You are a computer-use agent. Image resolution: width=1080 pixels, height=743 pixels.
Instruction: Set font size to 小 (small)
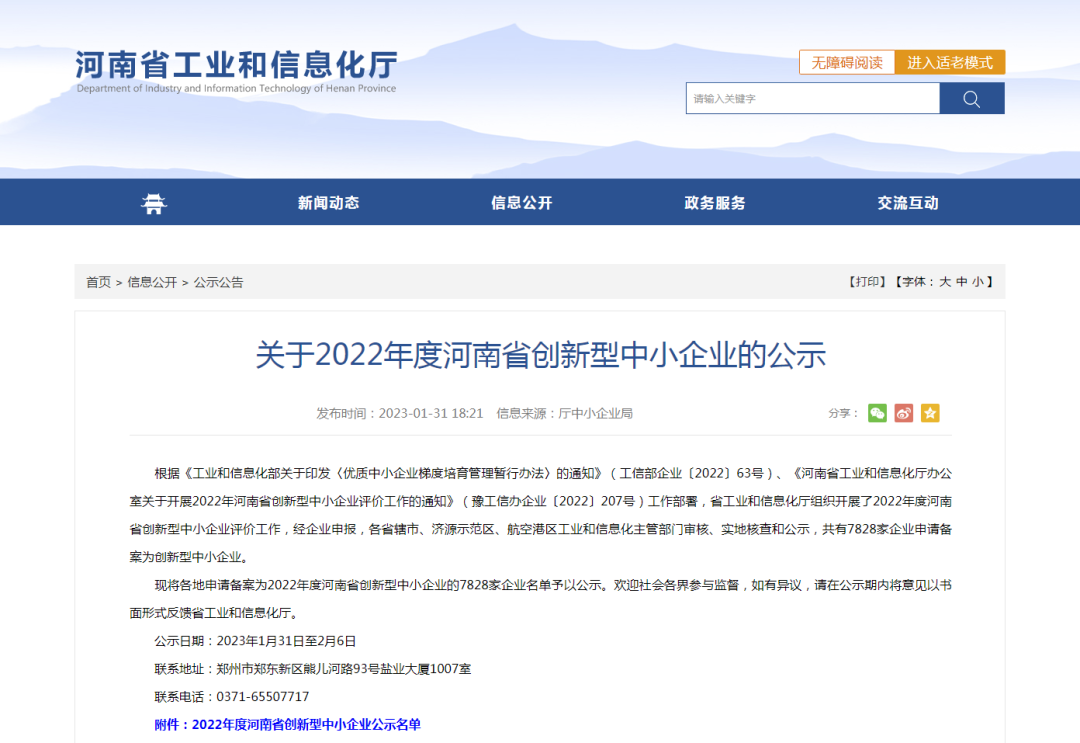point(977,282)
